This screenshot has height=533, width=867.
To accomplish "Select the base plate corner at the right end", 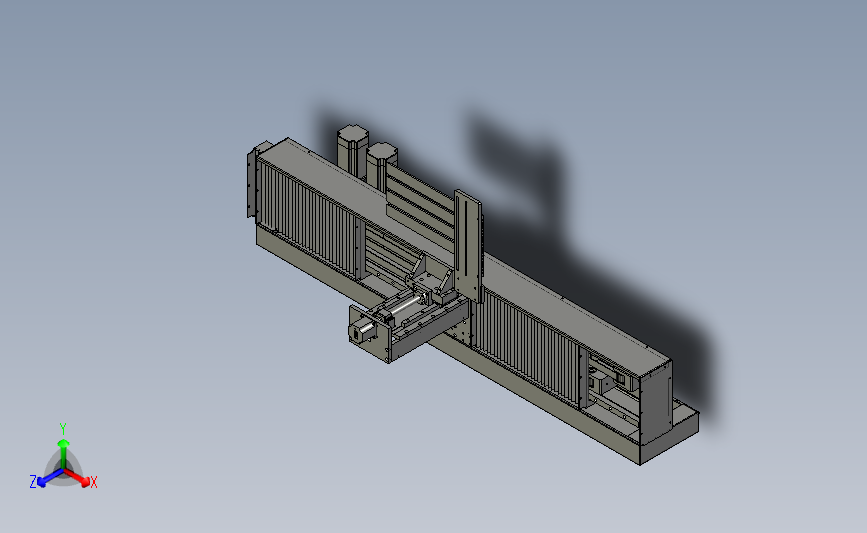I will (x=669, y=437).
